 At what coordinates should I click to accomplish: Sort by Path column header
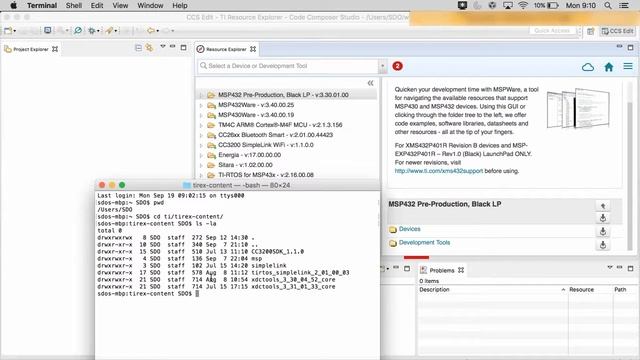624,289
